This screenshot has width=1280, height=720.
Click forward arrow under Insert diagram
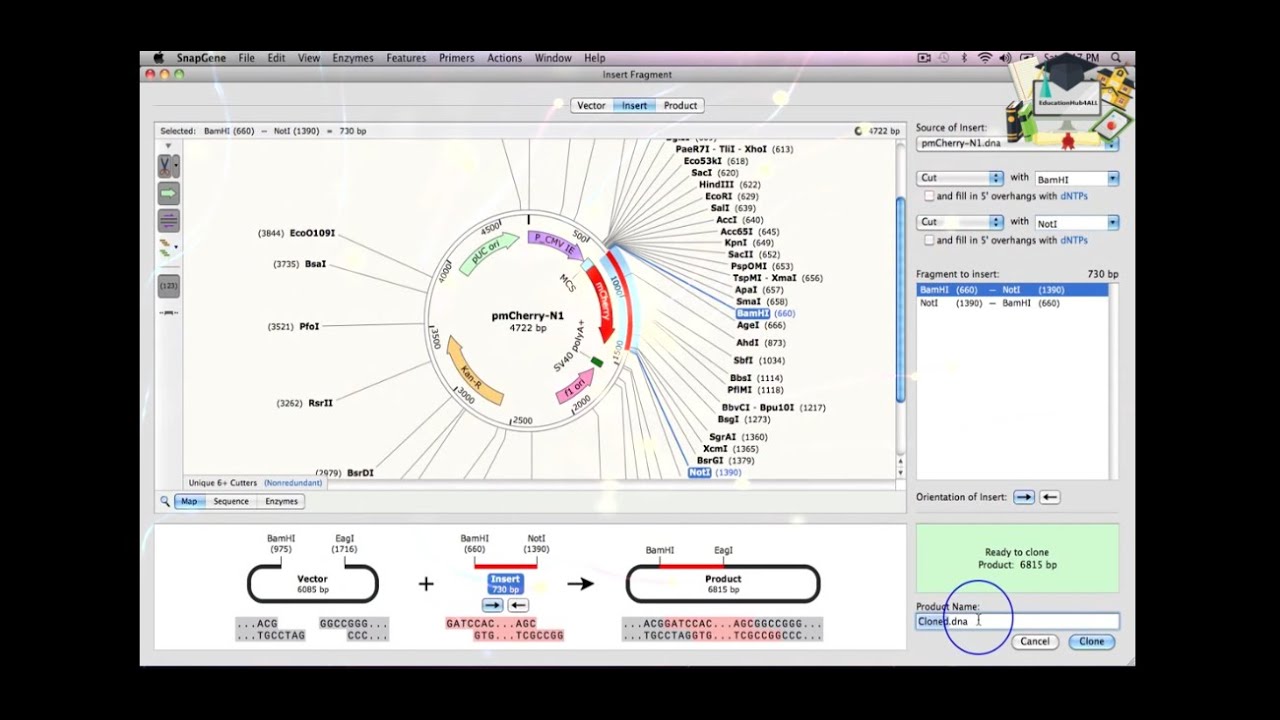492,605
